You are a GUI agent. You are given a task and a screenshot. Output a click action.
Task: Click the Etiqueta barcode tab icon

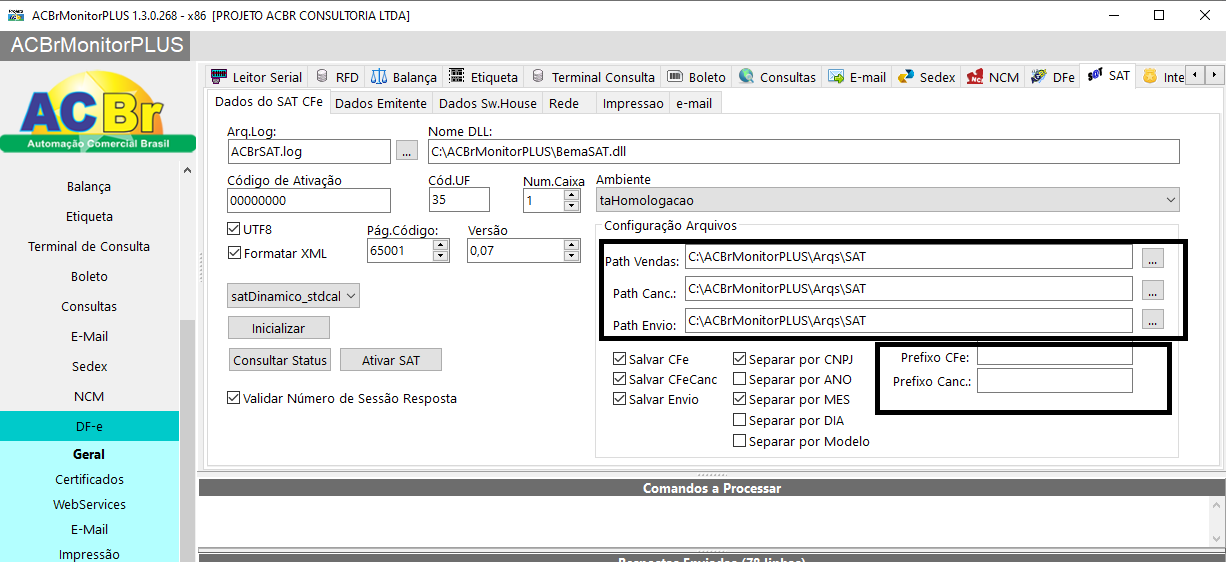pos(457,76)
